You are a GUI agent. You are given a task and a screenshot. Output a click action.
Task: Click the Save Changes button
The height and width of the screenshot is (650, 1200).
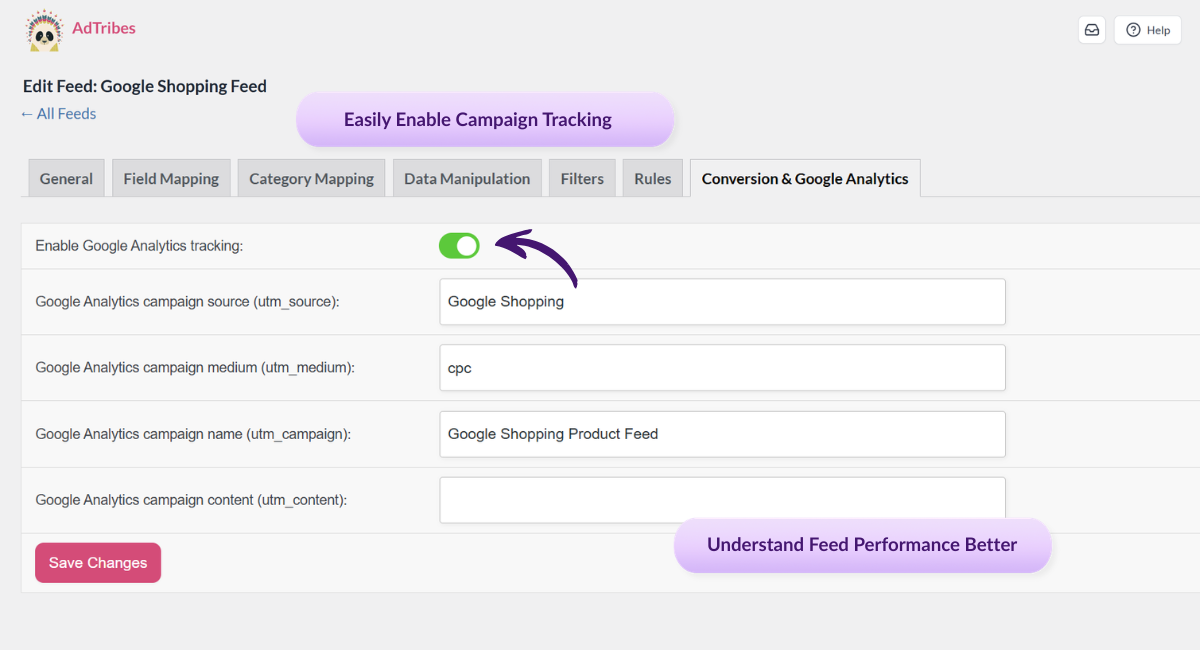[x=97, y=562]
